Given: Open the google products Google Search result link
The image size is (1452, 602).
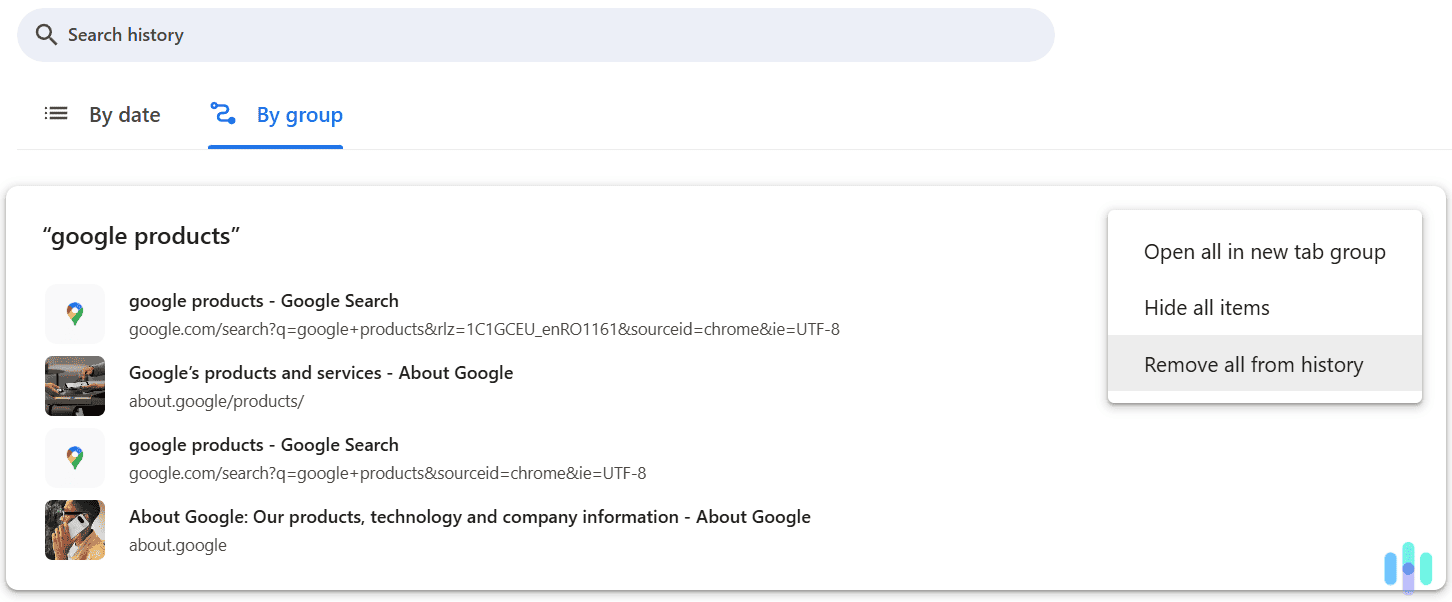Looking at the screenshot, I should pyautogui.click(x=263, y=300).
